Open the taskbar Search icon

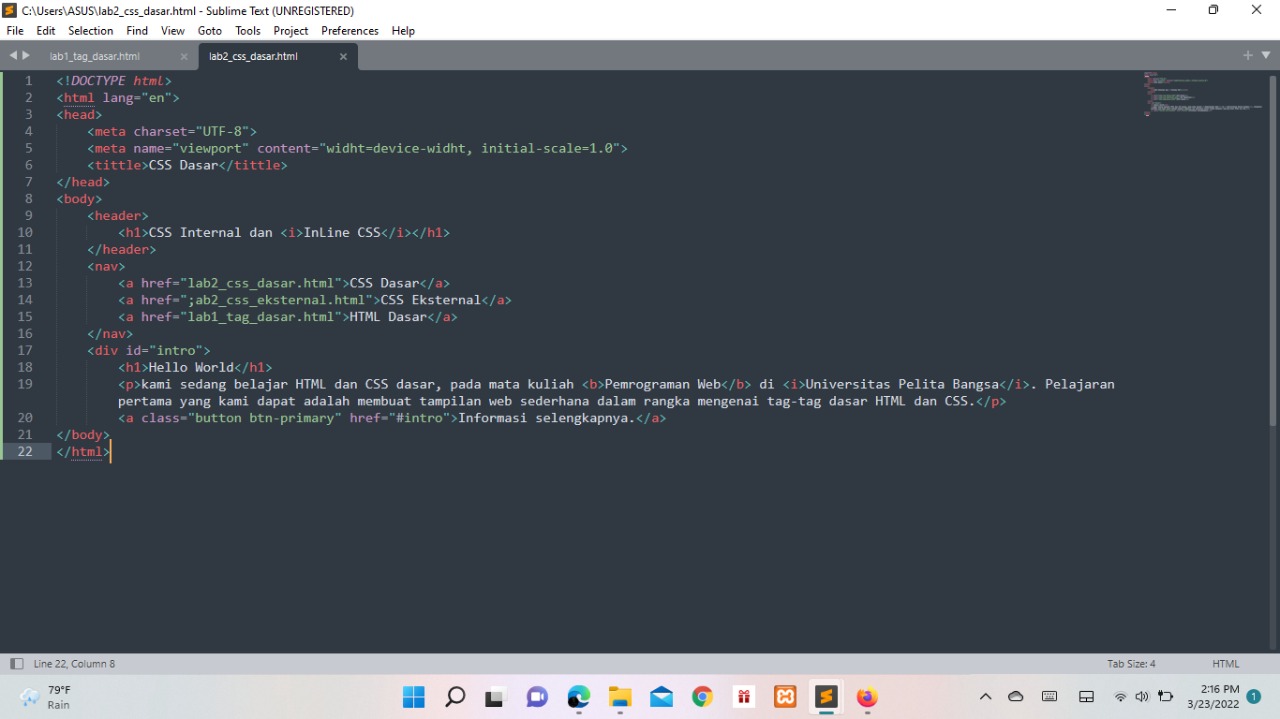click(455, 697)
